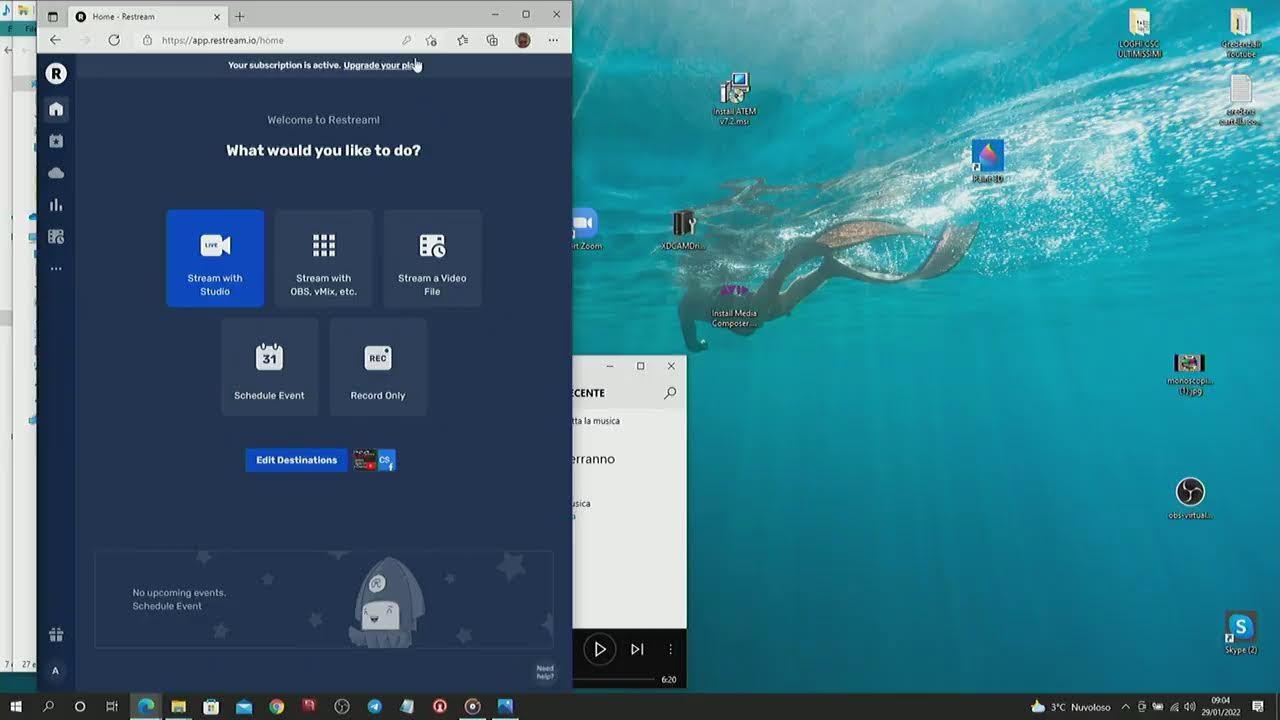Select the LOGHI CSC ULTIMISSIMI folder
Screen dimensions: 1280x720
click(x=1139, y=34)
